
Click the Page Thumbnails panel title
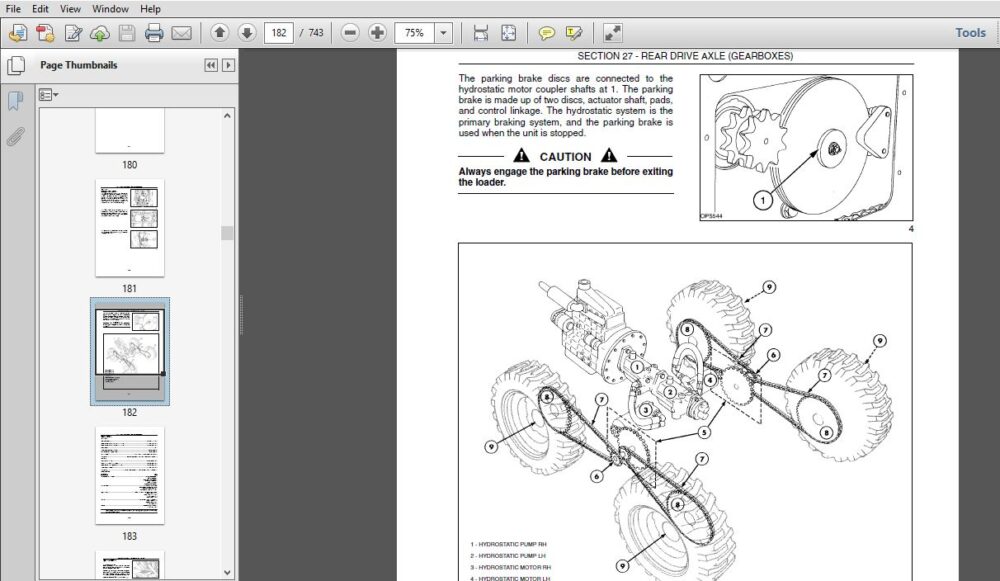pos(78,65)
